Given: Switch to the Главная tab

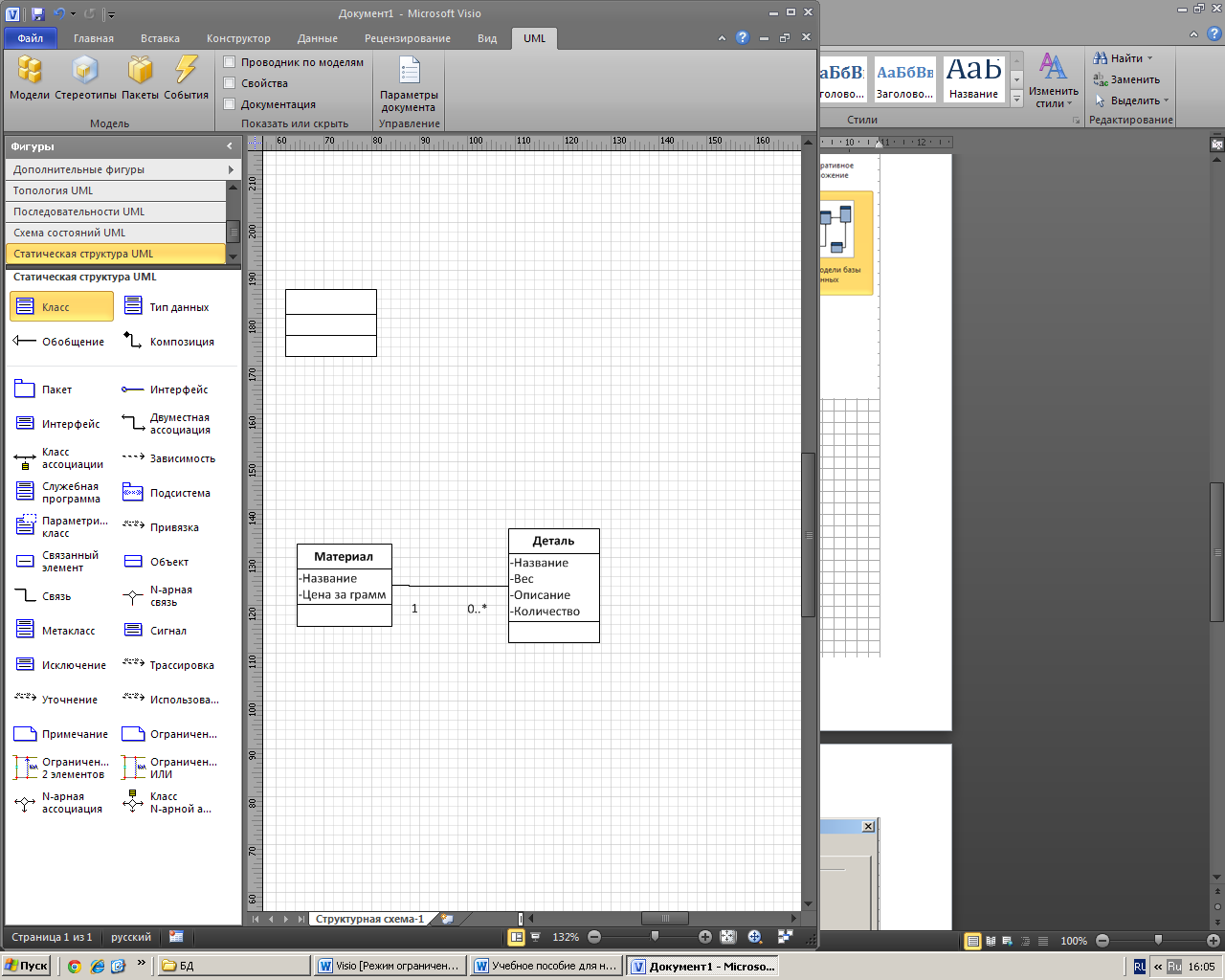Looking at the screenshot, I should tap(94, 38).
